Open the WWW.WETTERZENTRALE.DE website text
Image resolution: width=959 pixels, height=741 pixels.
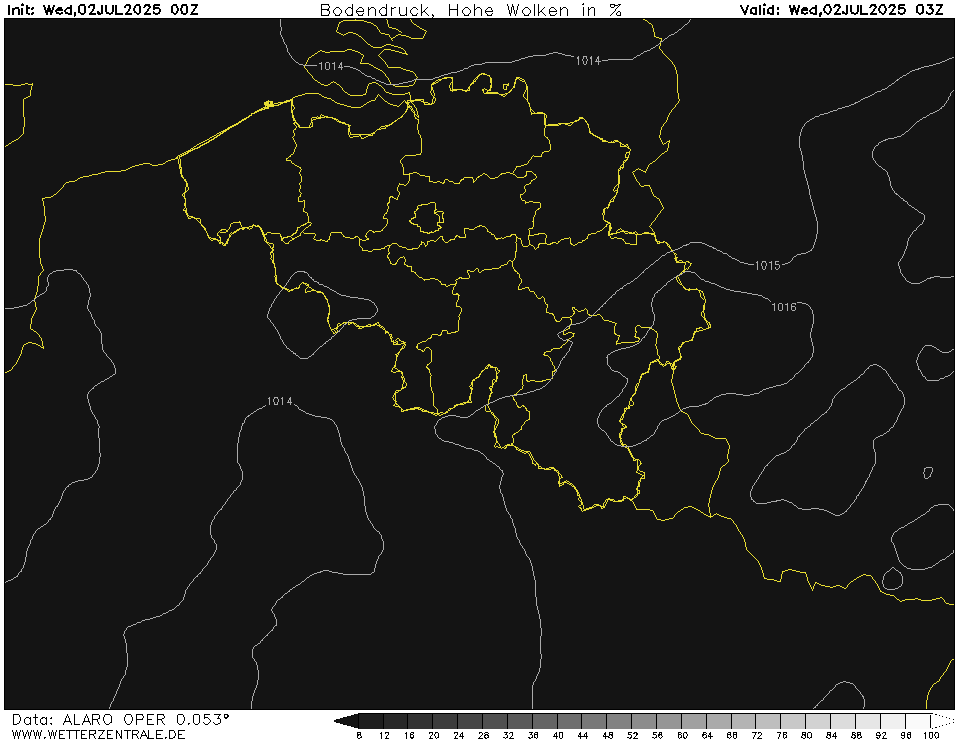(98, 734)
